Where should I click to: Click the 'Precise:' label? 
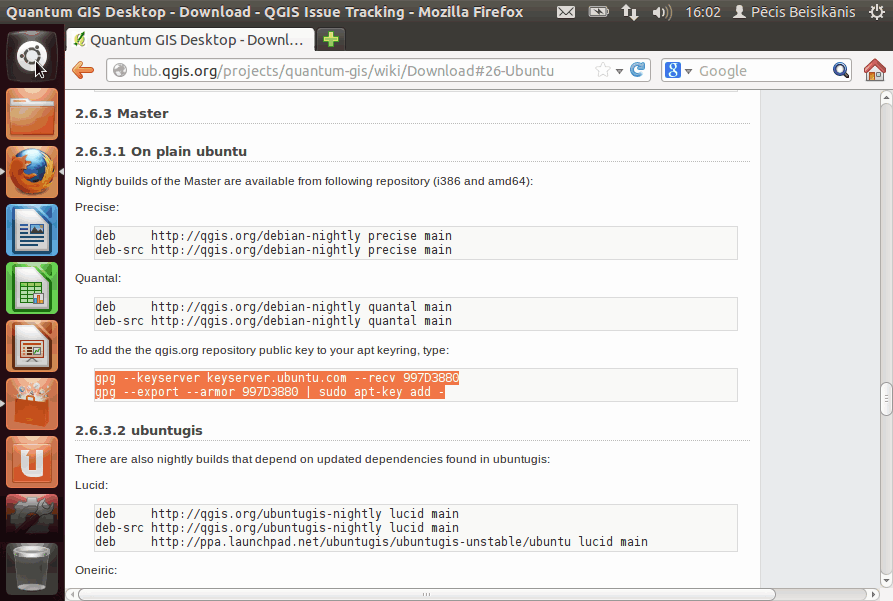pyautogui.click(x=97, y=207)
